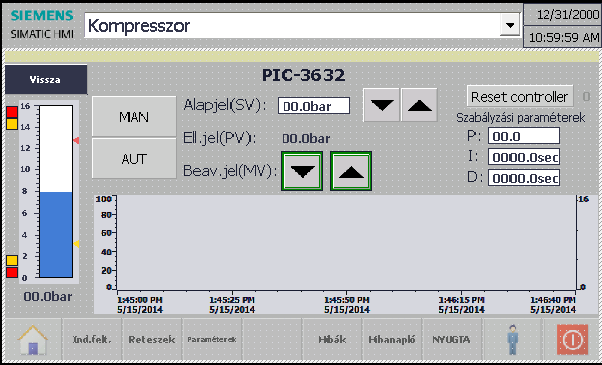This screenshot has height=365, width=602.
Task: Switch controller to MAN mode
Action: [134, 116]
